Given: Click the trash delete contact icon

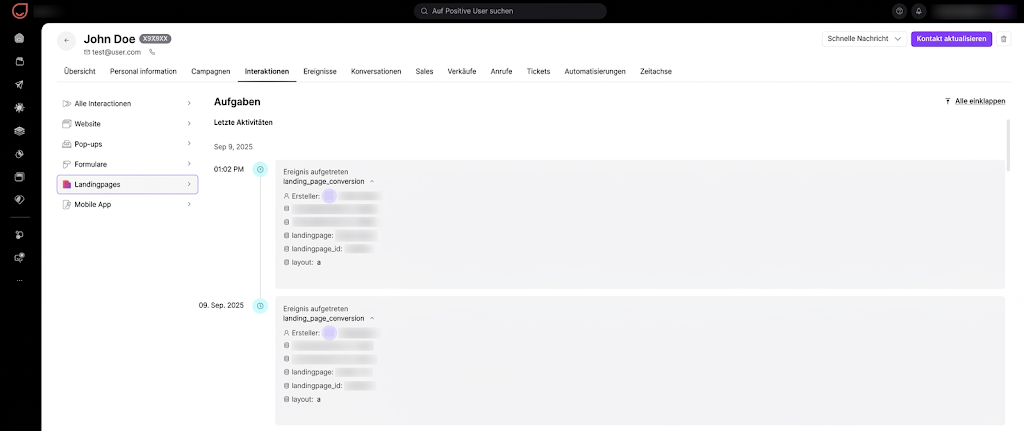Looking at the screenshot, I should click(1004, 39).
